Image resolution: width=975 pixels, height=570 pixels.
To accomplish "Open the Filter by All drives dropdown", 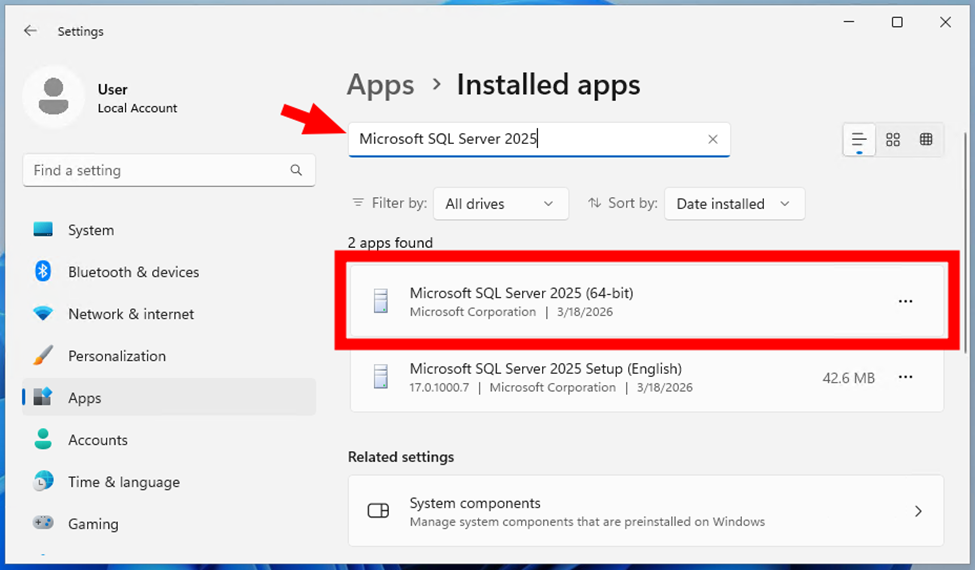I will point(499,204).
